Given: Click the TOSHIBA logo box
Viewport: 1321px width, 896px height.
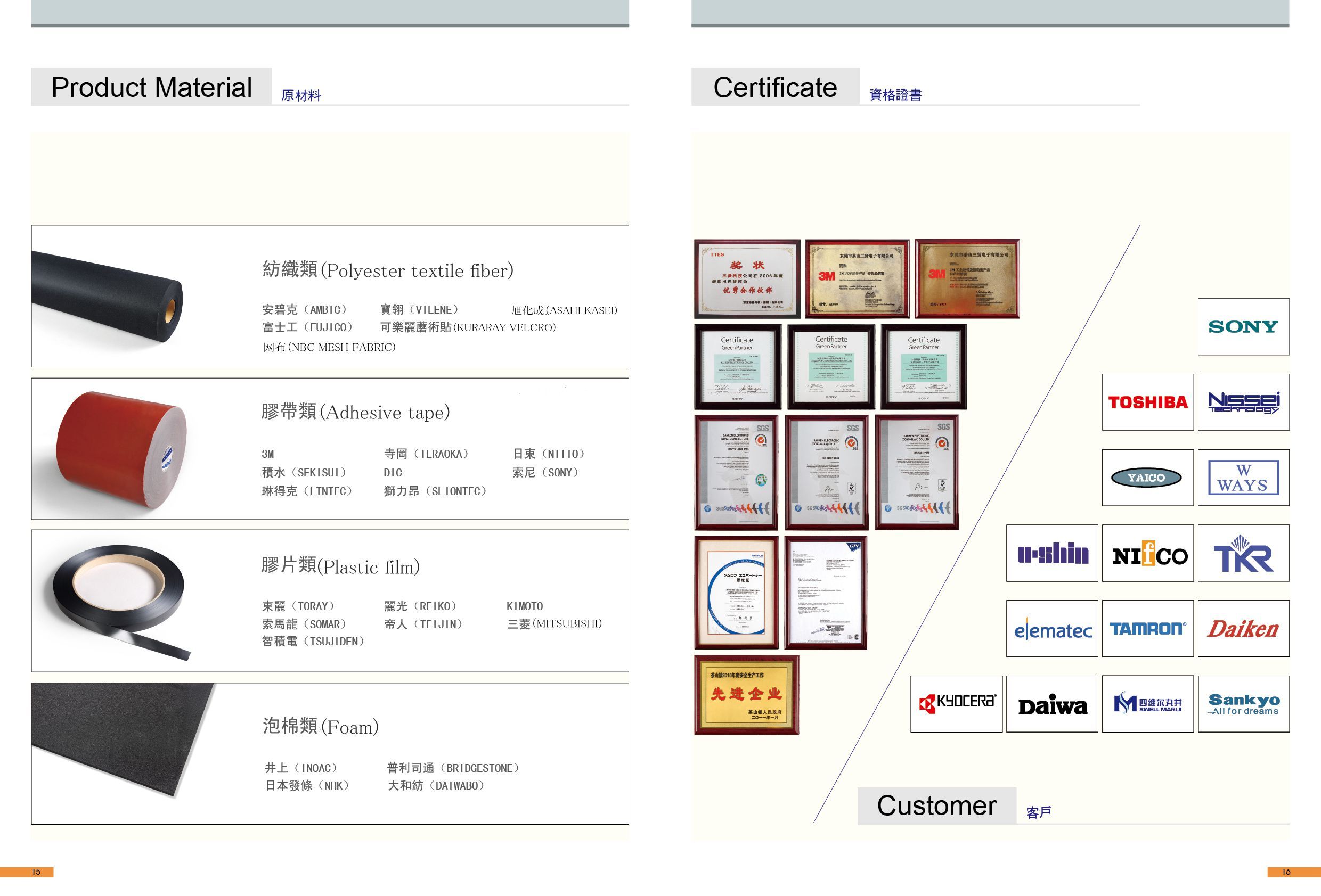Looking at the screenshot, I should [x=1148, y=402].
